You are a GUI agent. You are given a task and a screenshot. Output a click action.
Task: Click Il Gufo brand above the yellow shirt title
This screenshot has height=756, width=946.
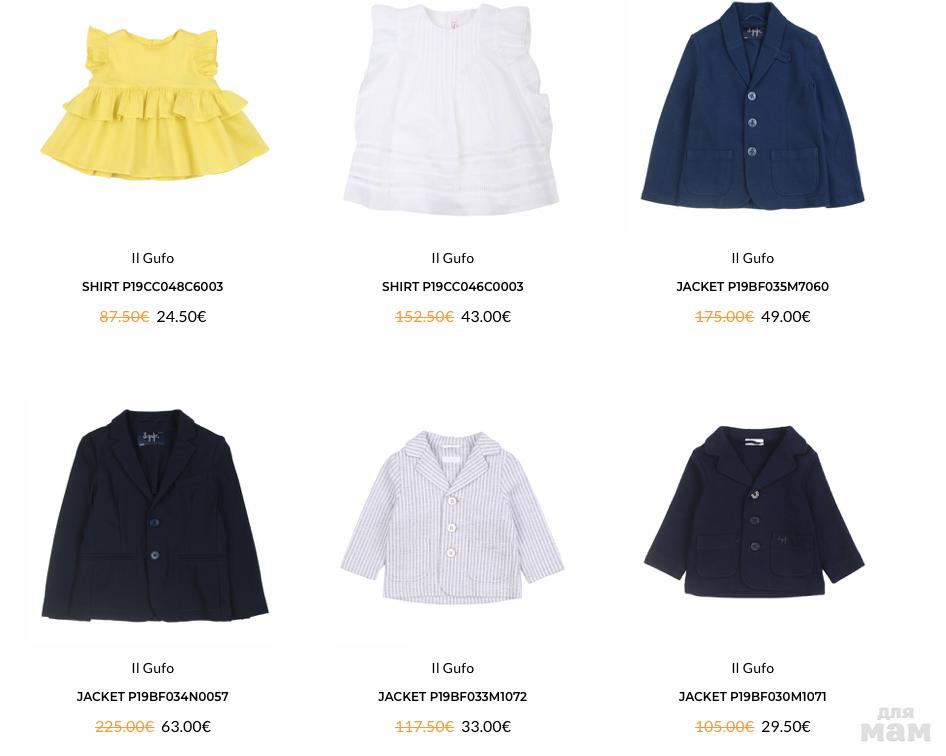pos(153,258)
